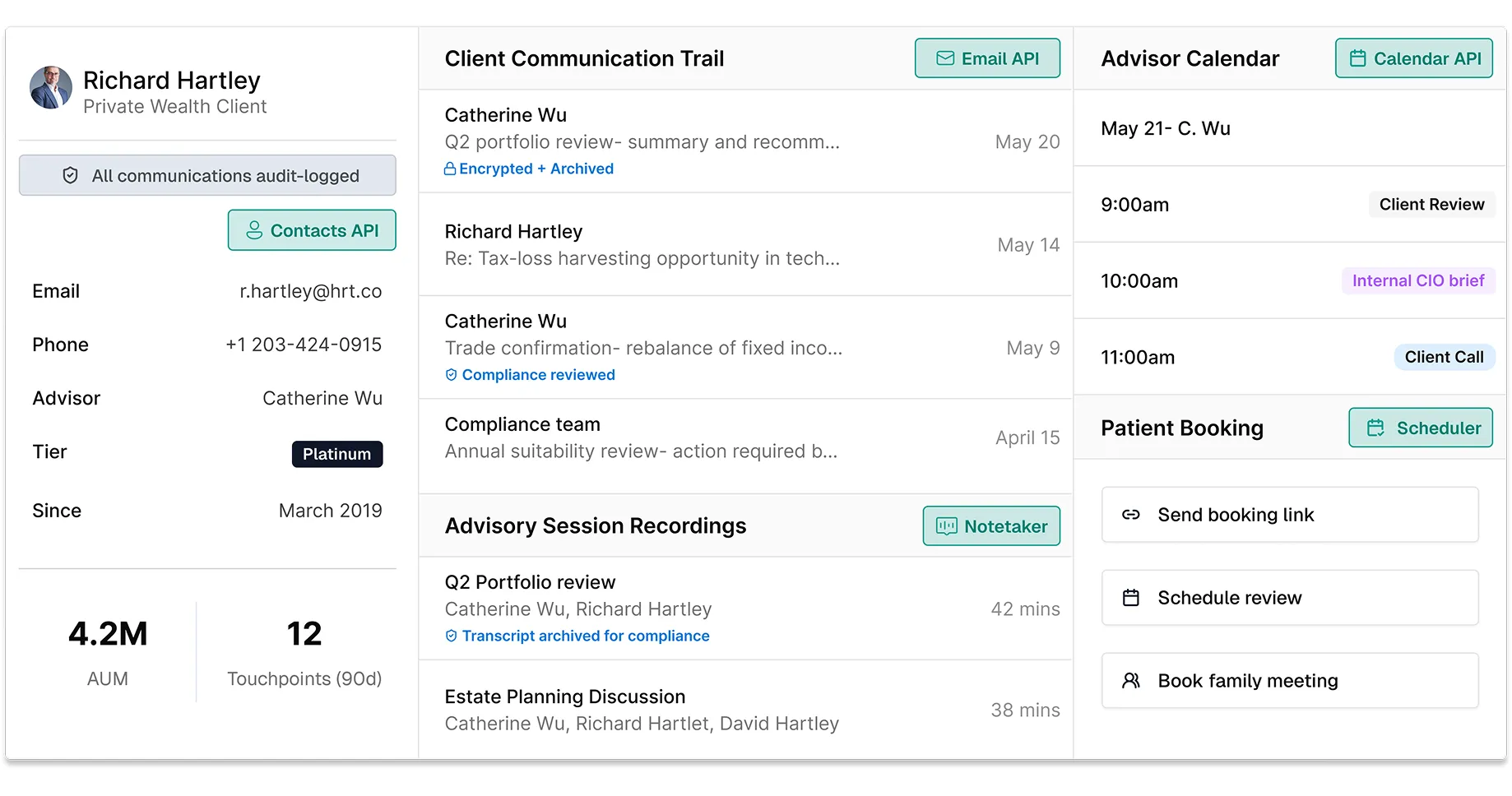Click the calendar icon in Schedule review
Image resolution: width=1512 pixels, height=796 pixels.
click(1131, 598)
